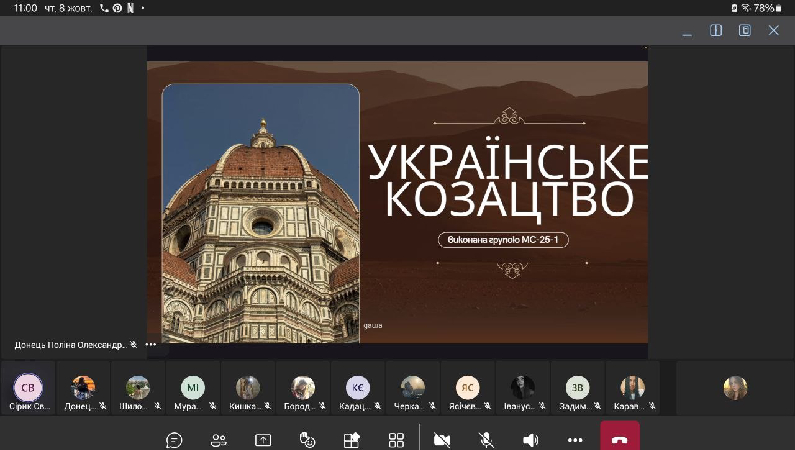Viewport: 795px width, 450px height.
Task: Switch window to pop-up view
Action: point(744,30)
